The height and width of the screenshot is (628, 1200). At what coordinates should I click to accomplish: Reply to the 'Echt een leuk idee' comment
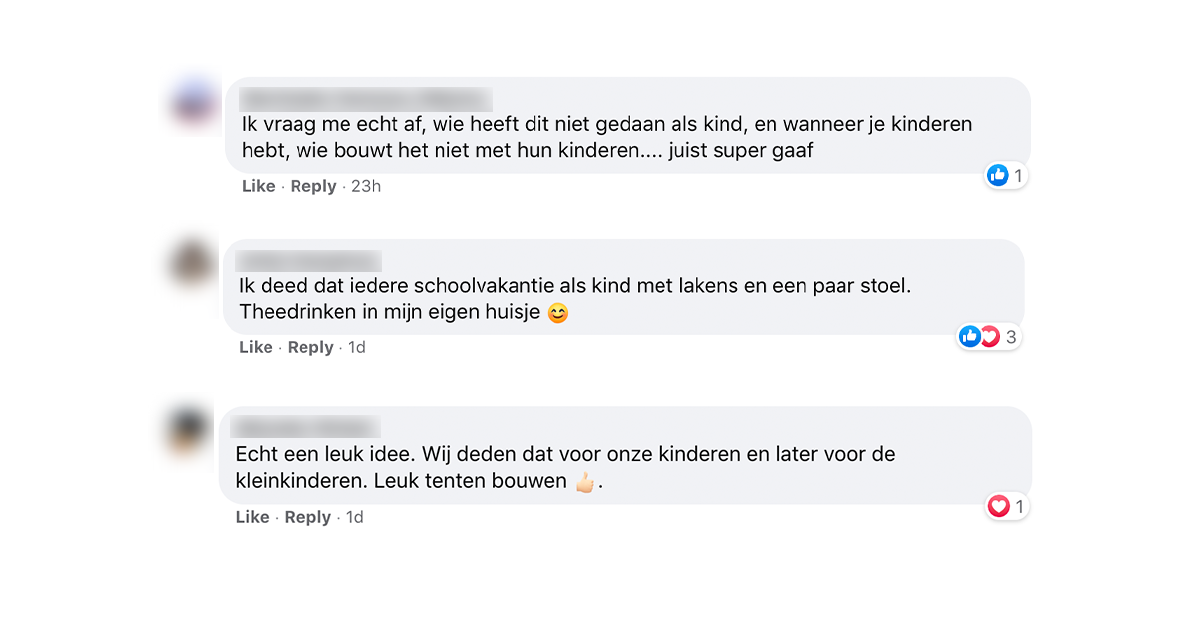pos(307,517)
